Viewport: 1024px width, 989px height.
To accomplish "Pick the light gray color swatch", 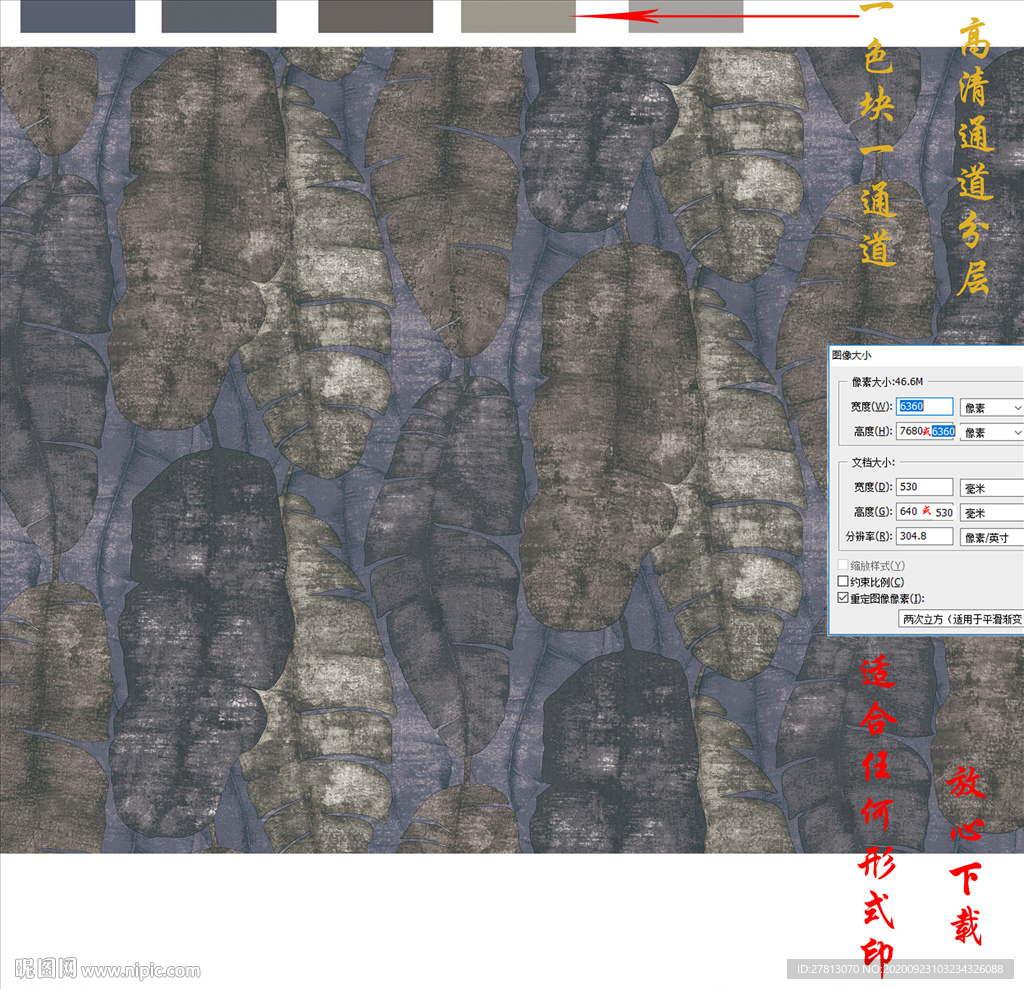I will click(686, 16).
